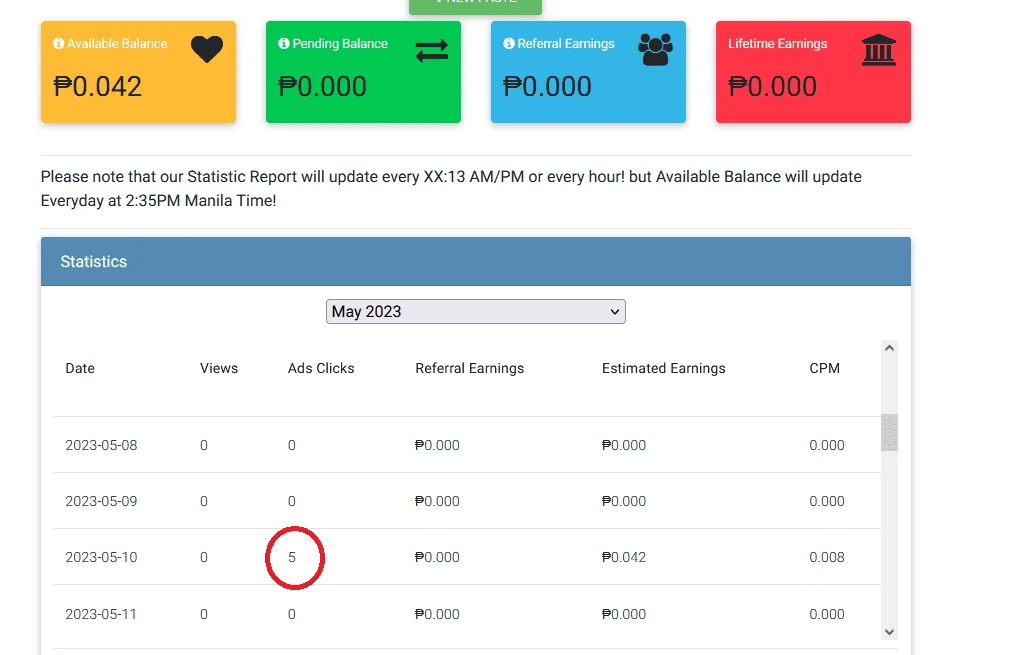Image resolution: width=1014 pixels, height=655 pixels.
Task: Click the CPM value for 2023-05-09
Action: (x=826, y=501)
